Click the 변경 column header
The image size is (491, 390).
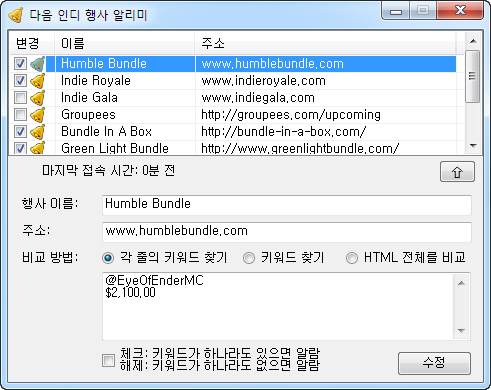32,43
